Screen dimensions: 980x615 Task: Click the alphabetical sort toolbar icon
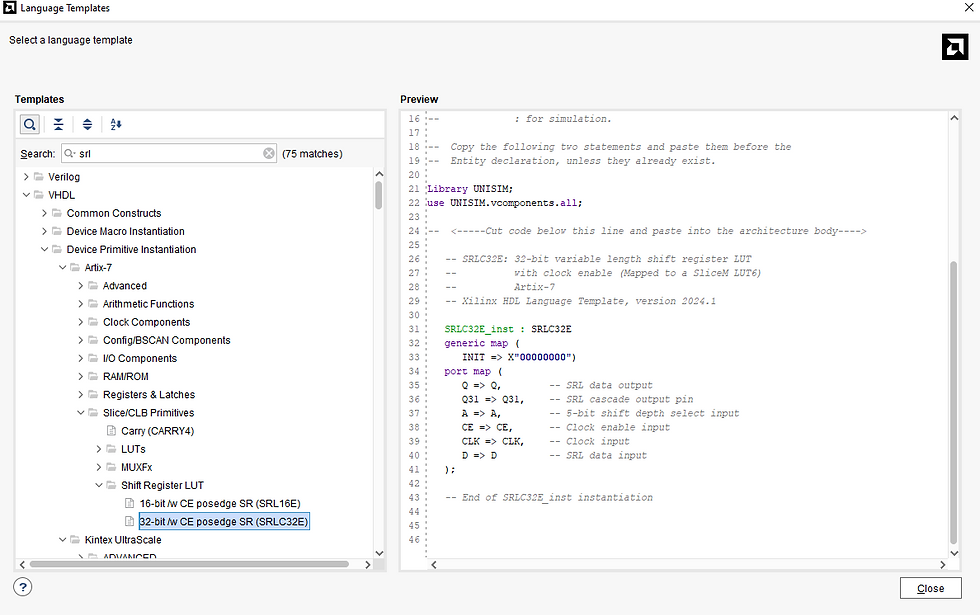(x=116, y=124)
